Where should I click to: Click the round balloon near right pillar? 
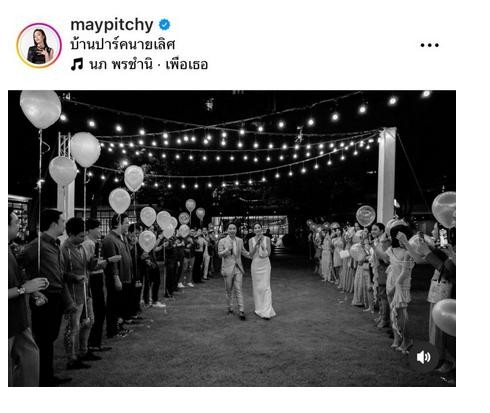pos(366,216)
